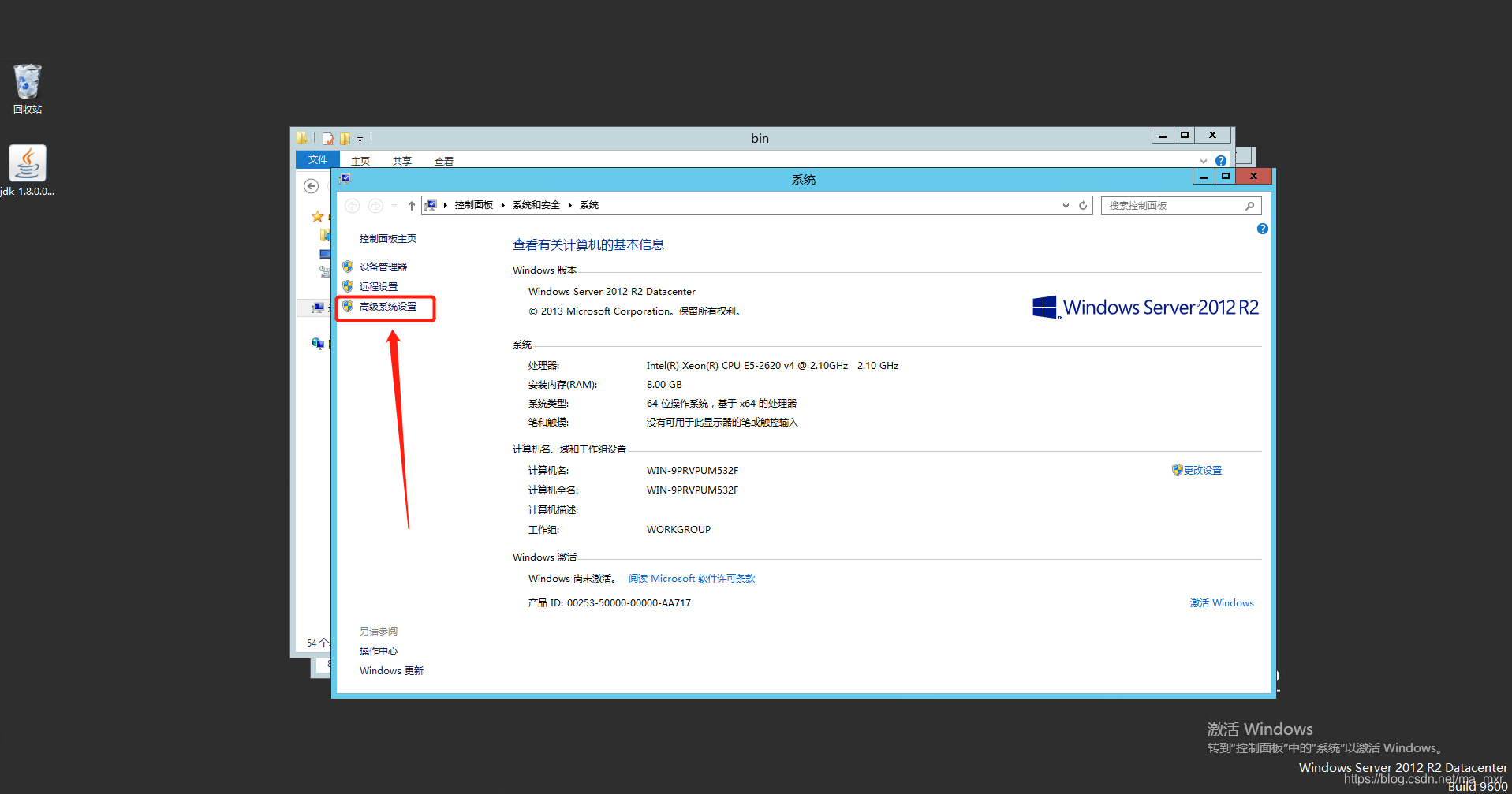Open the 文件 tab in bin window
The height and width of the screenshot is (794, 1512).
point(318,159)
